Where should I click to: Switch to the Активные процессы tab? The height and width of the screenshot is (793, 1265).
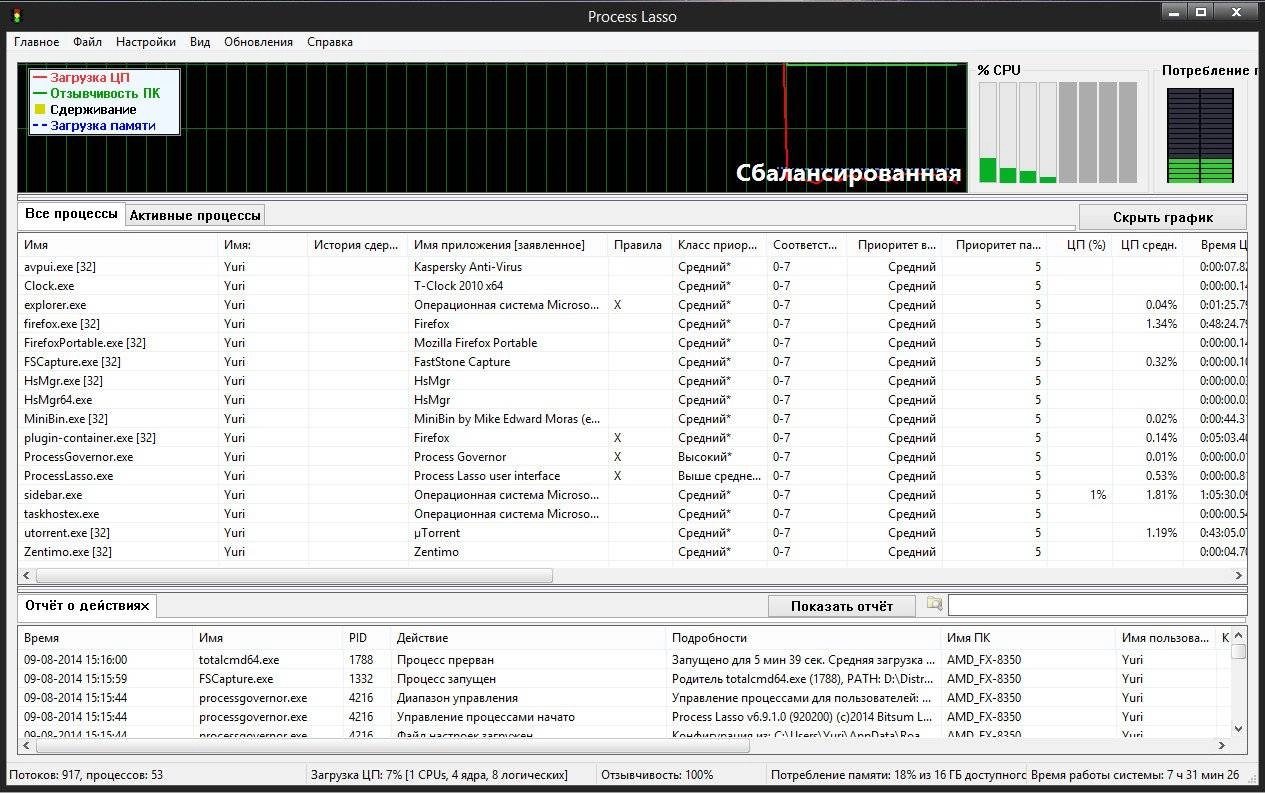click(195, 215)
